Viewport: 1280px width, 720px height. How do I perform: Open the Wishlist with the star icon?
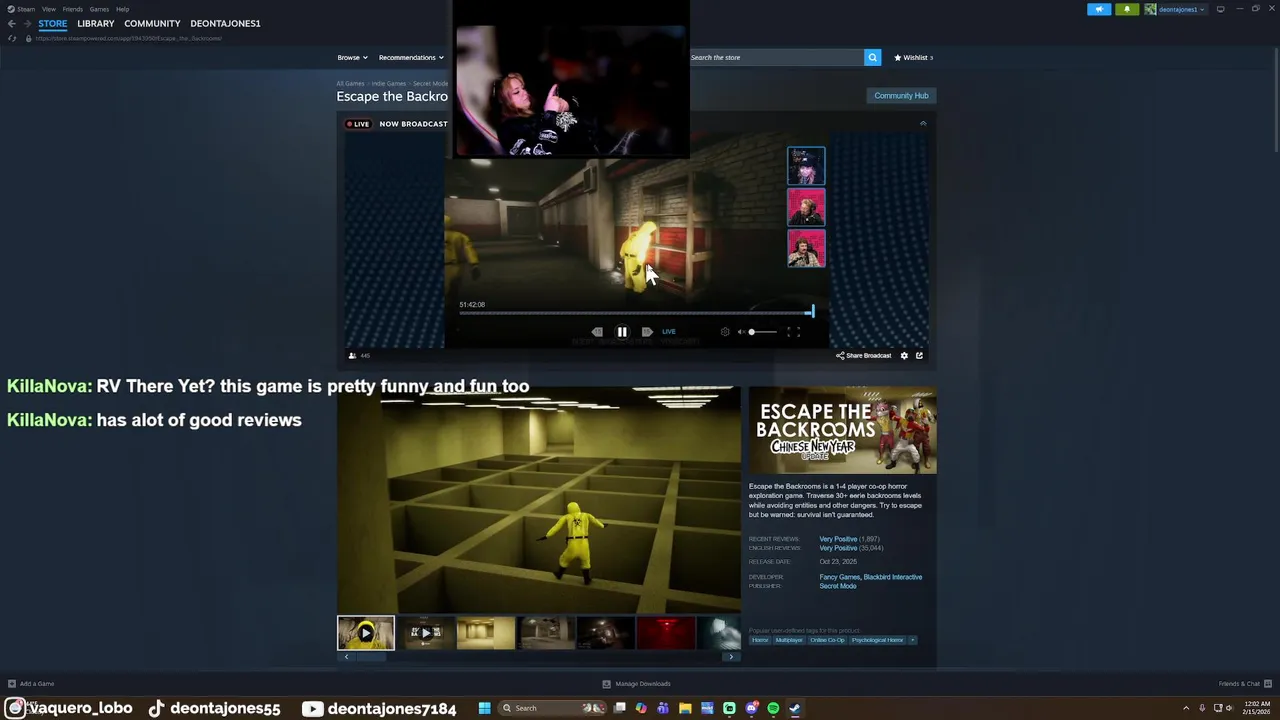913,57
